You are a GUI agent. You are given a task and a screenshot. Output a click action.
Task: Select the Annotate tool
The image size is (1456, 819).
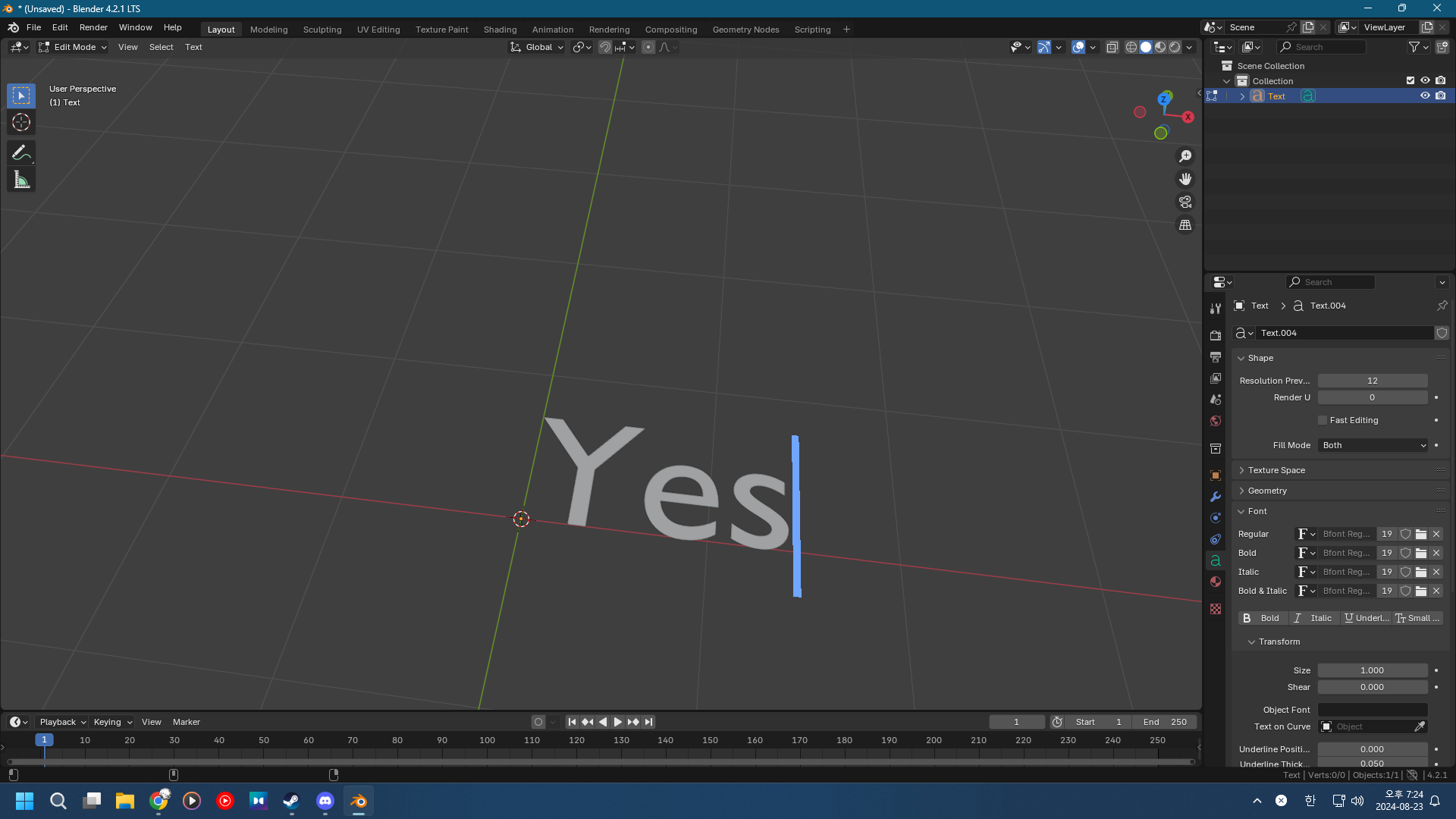(x=21, y=153)
